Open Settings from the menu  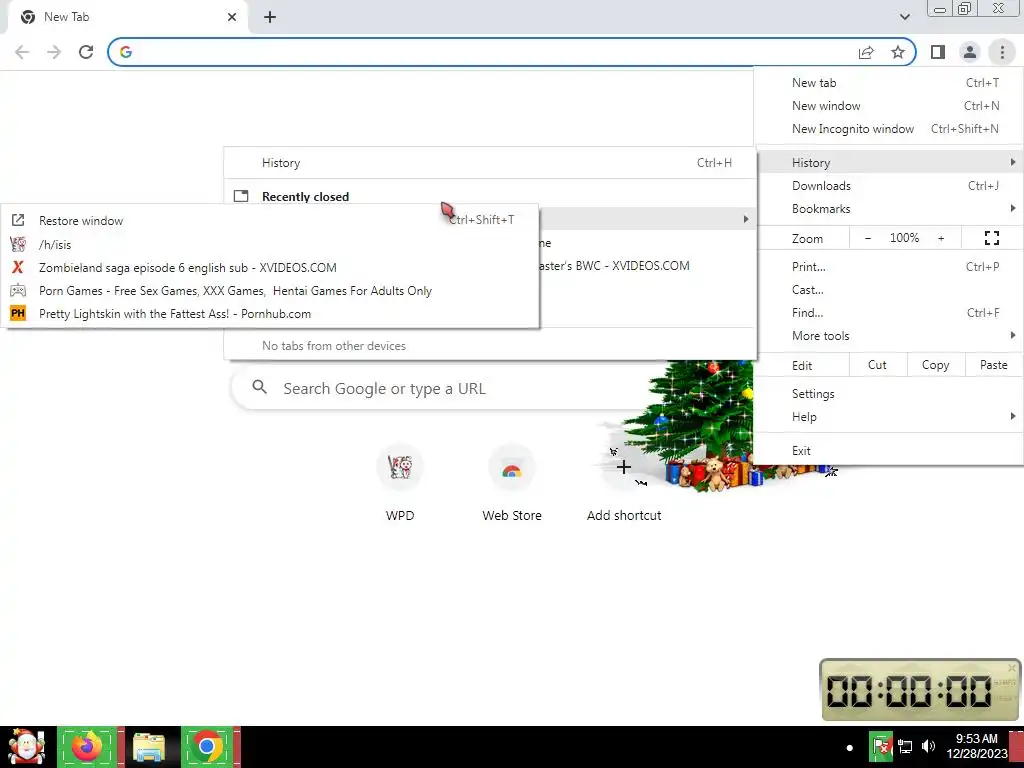click(x=888, y=394)
